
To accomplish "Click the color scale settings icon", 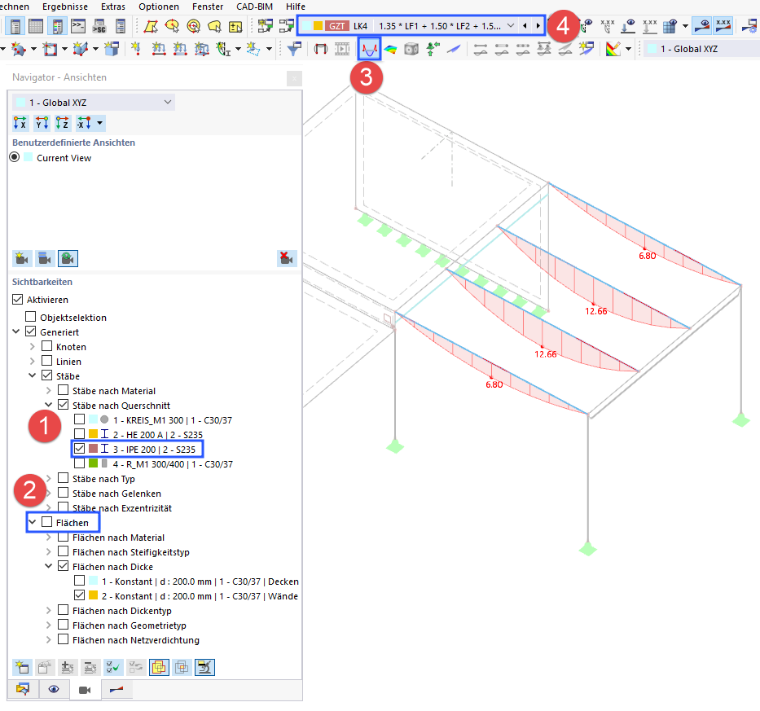I will pos(613,49).
